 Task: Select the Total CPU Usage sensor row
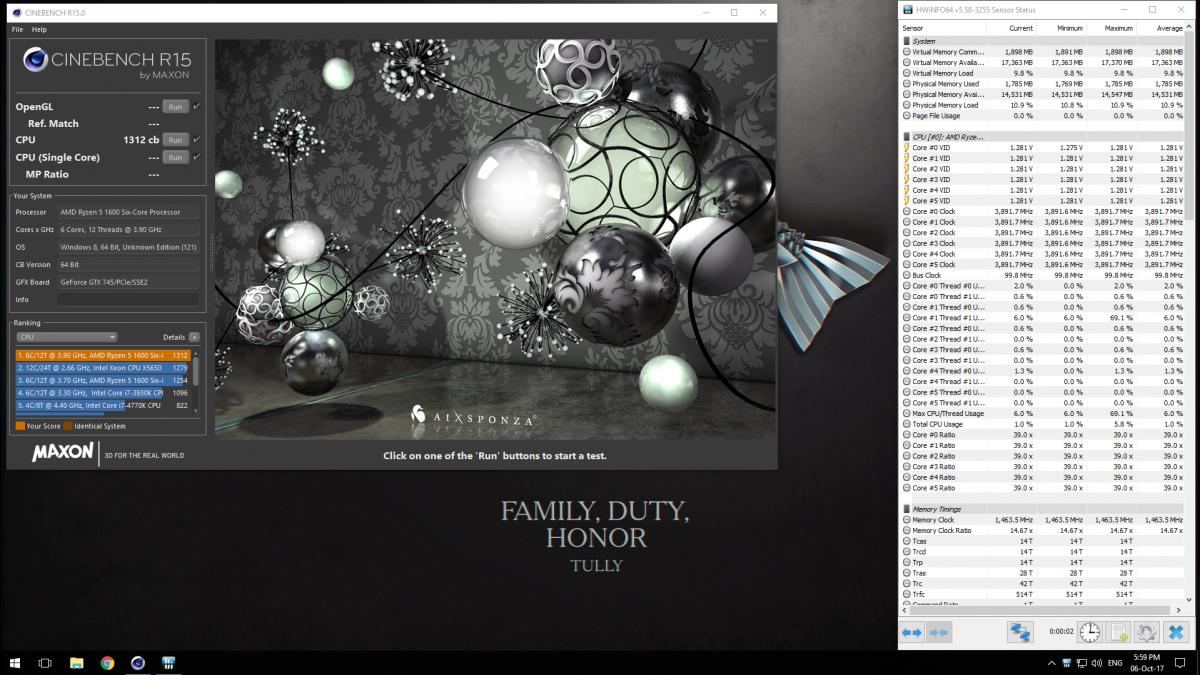tap(1042, 424)
